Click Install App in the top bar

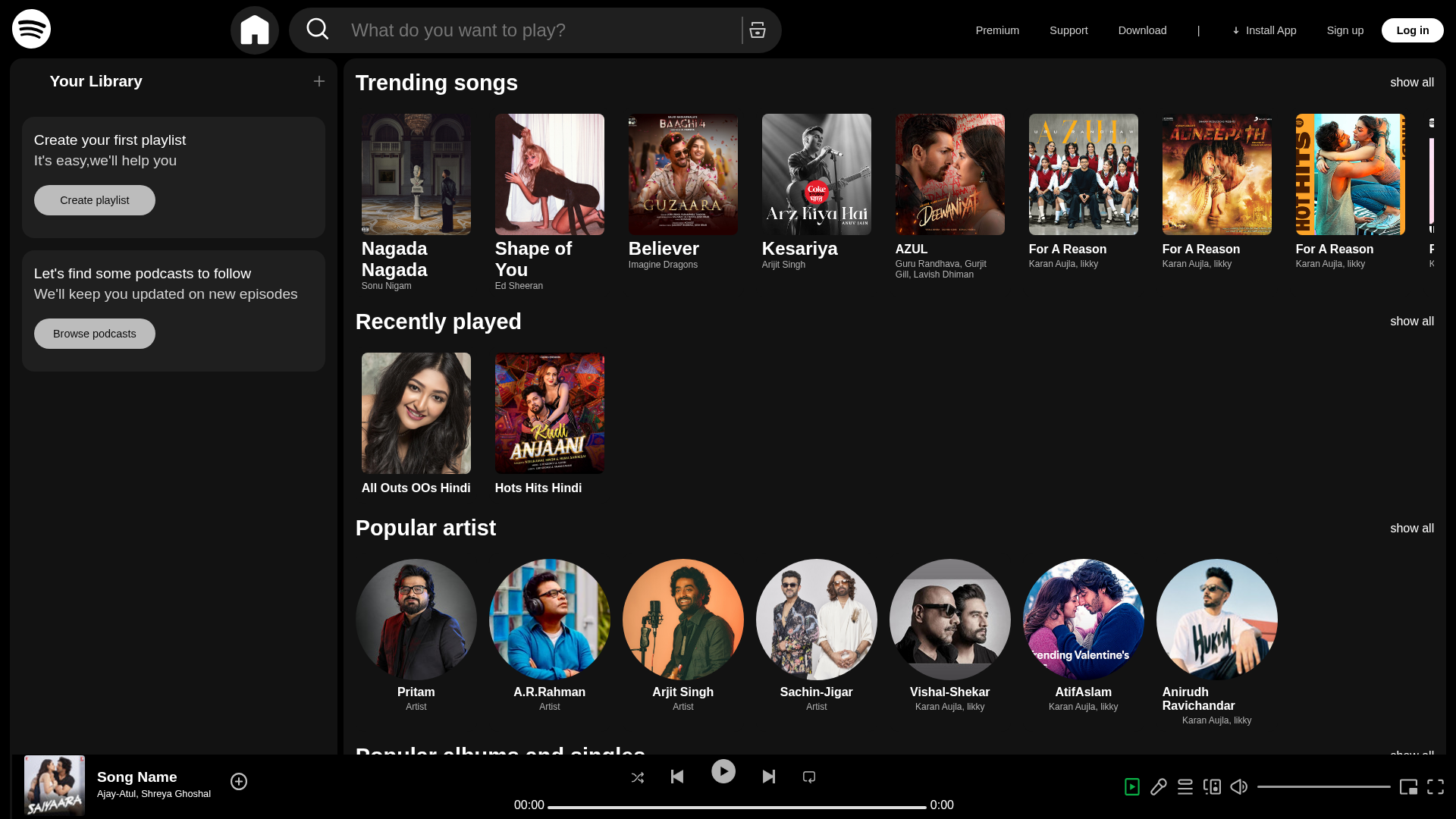[1264, 30]
